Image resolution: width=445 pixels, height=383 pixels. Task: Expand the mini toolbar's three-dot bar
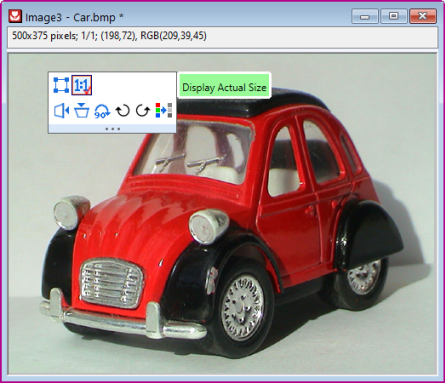click(112, 129)
